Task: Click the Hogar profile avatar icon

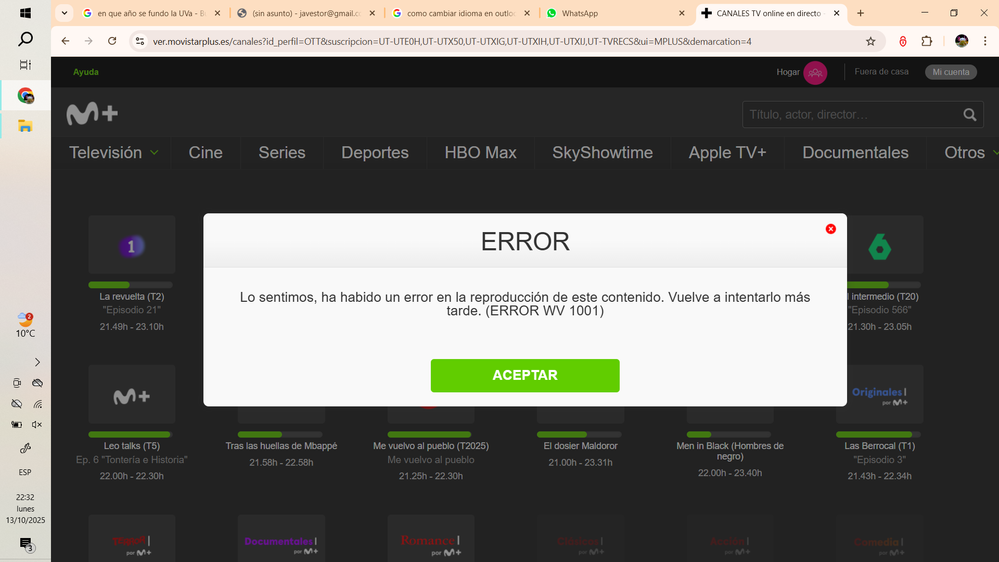Action: click(x=815, y=72)
